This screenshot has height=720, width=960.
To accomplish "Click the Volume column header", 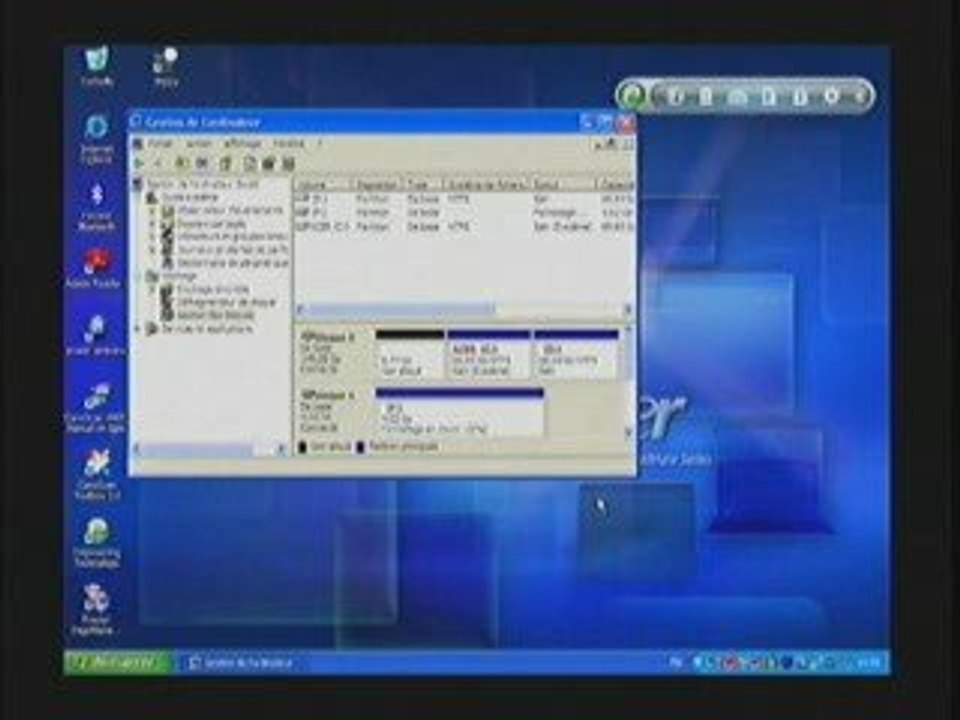I will click(x=323, y=184).
